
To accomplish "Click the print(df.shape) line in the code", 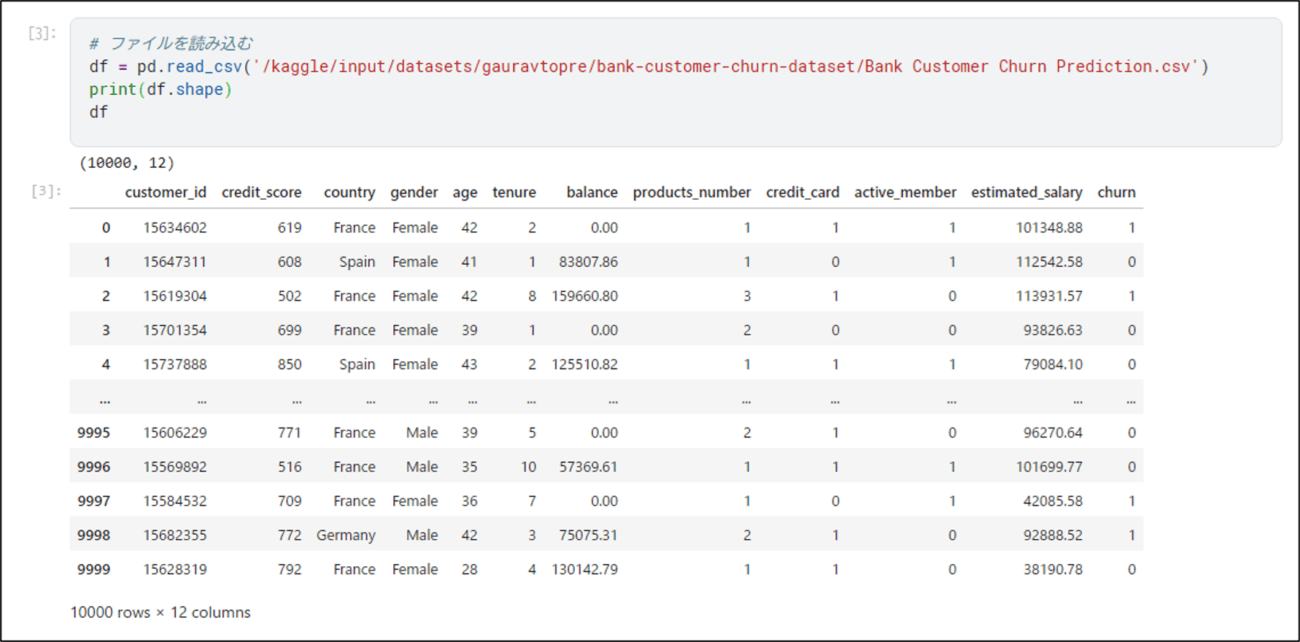I will click(160, 89).
